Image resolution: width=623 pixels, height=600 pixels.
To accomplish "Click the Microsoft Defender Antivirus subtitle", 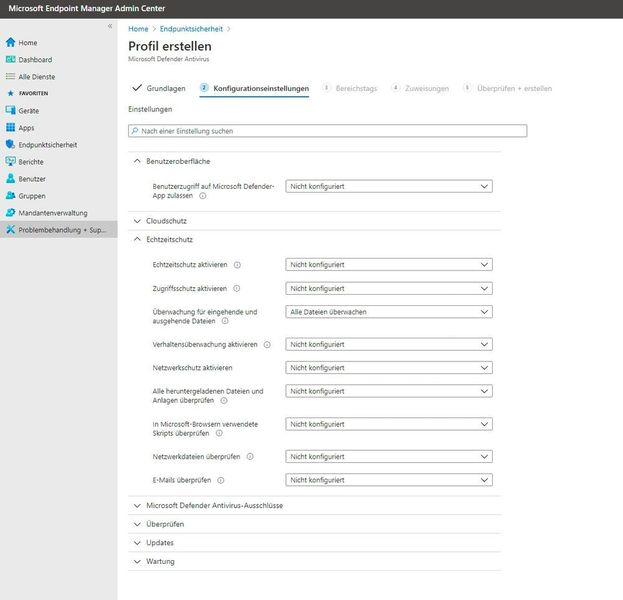I will pyautogui.click(x=168, y=59).
